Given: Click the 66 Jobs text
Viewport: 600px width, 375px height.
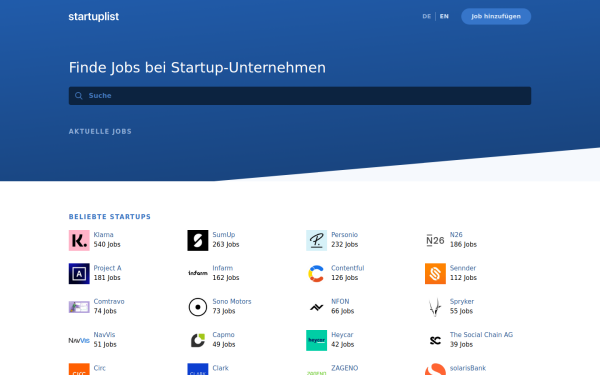Looking at the screenshot, I should [x=342, y=311].
